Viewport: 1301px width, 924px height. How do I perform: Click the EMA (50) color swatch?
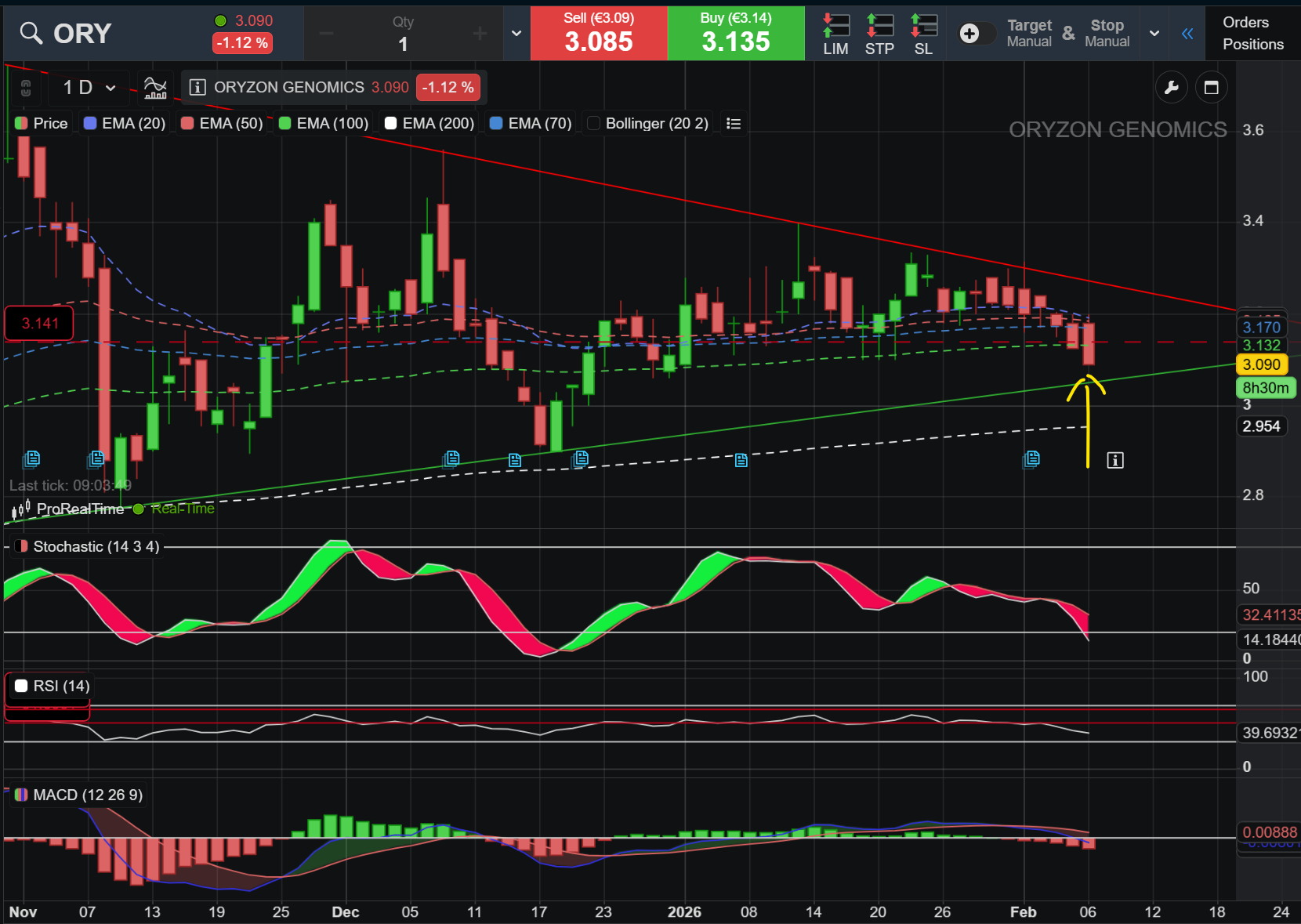[x=187, y=123]
